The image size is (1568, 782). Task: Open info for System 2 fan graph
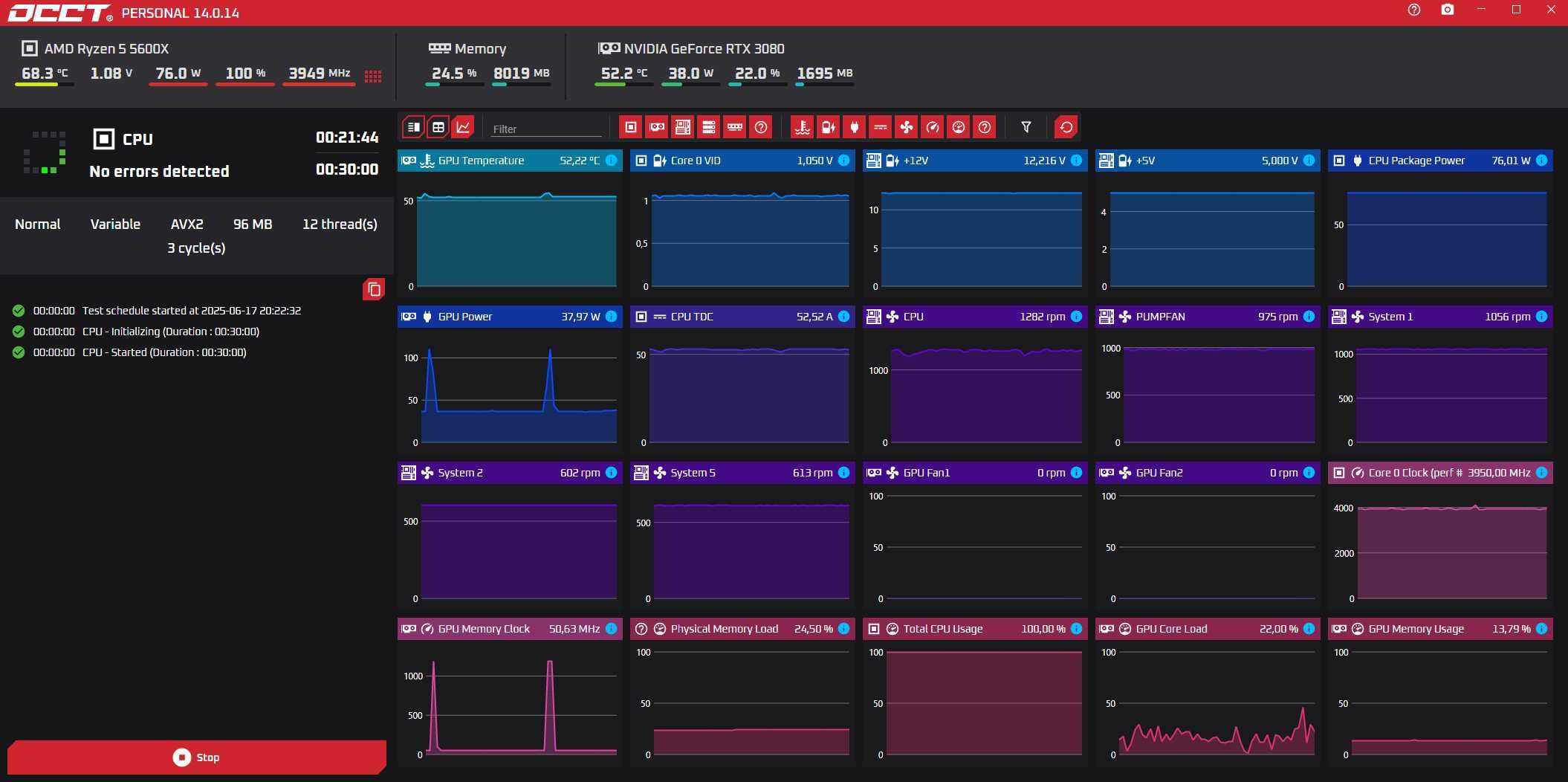click(611, 472)
